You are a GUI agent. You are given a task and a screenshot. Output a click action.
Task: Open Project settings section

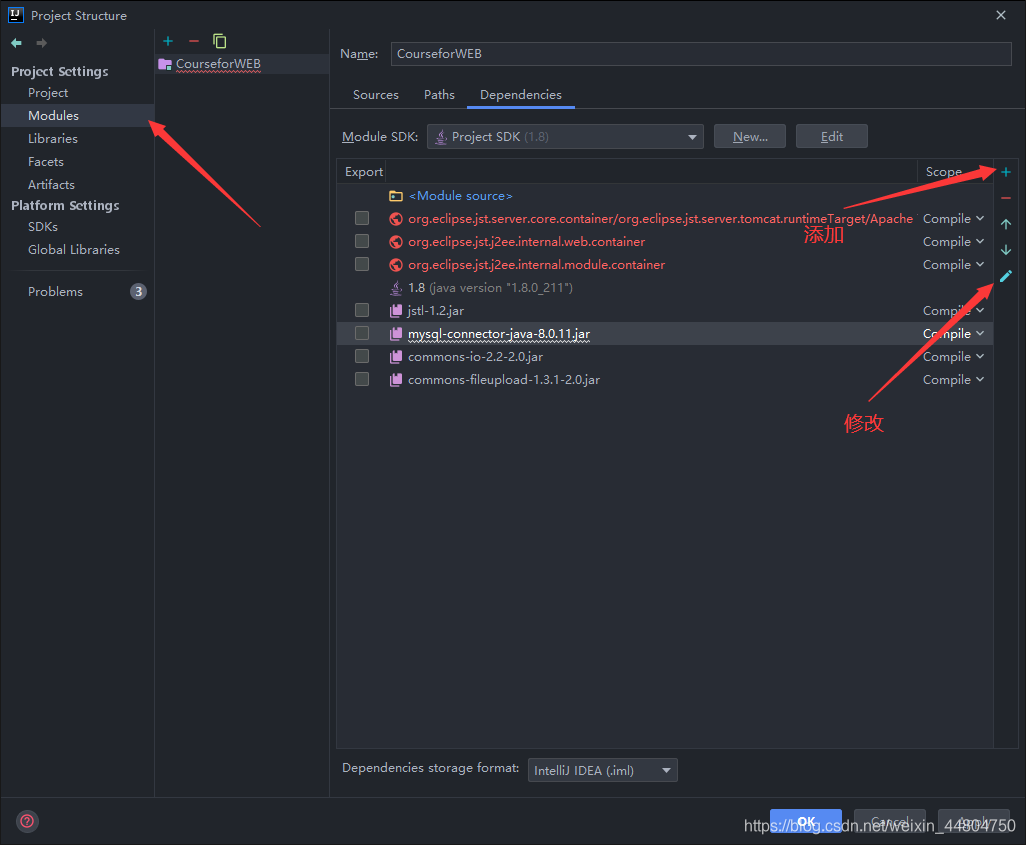(x=48, y=93)
